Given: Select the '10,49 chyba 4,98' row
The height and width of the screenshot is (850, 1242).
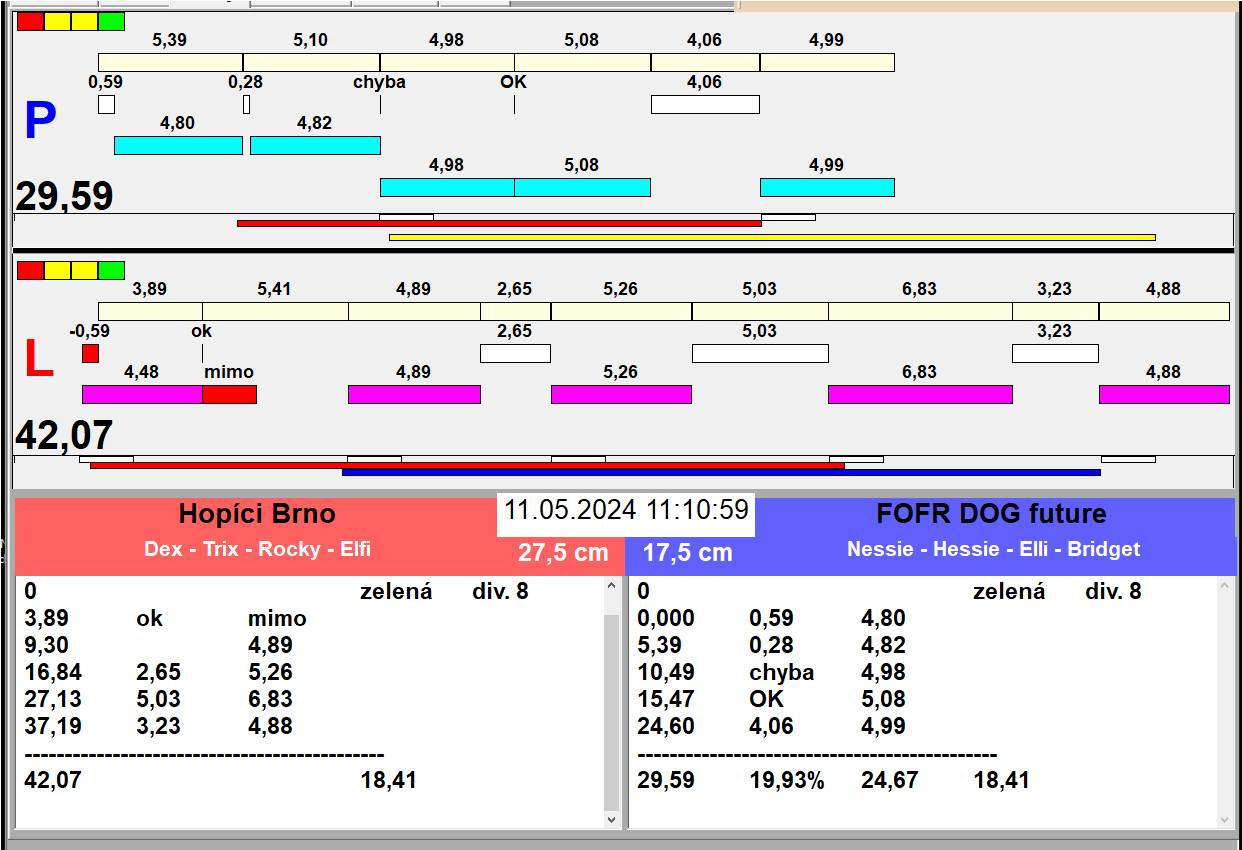Looking at the screenshot, I should pyautogui.click(x=923, y=673).
